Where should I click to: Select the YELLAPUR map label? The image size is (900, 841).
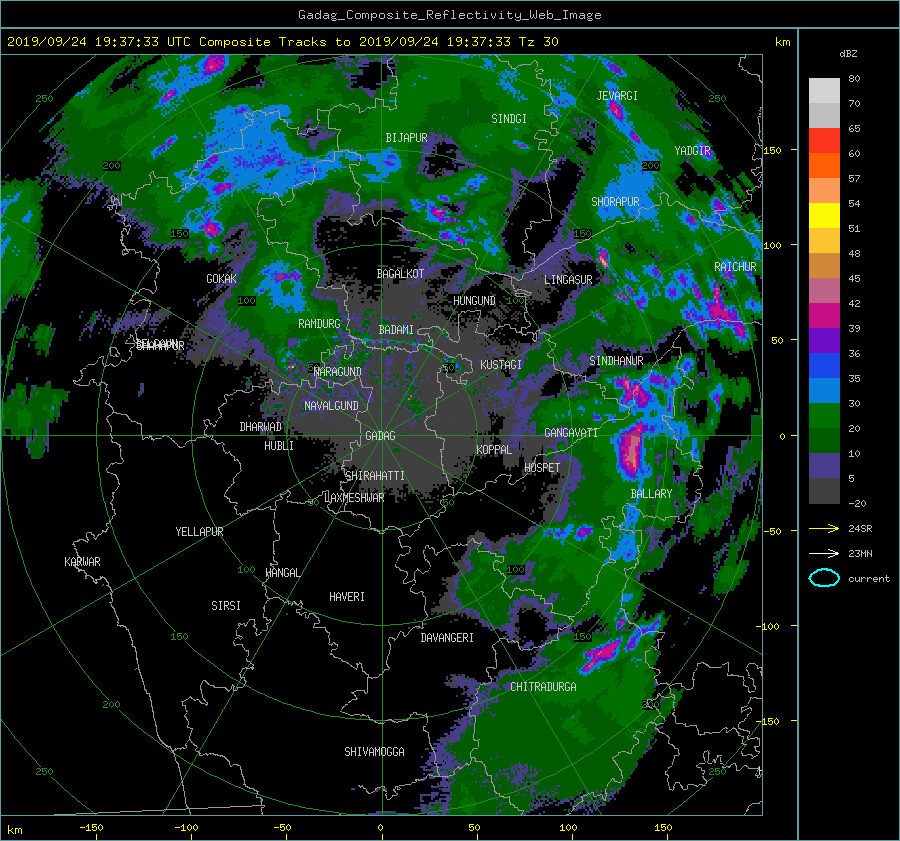pos(199,532)
